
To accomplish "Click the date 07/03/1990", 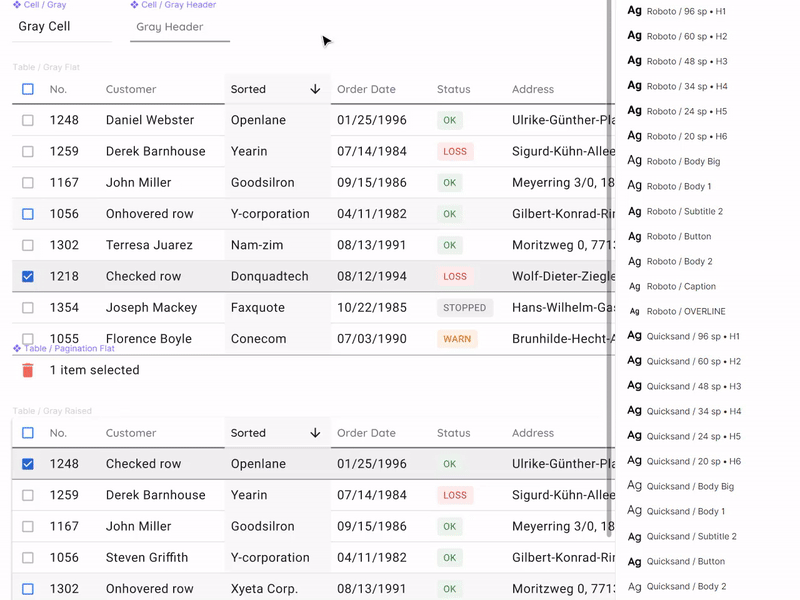I will pos(372,339).
